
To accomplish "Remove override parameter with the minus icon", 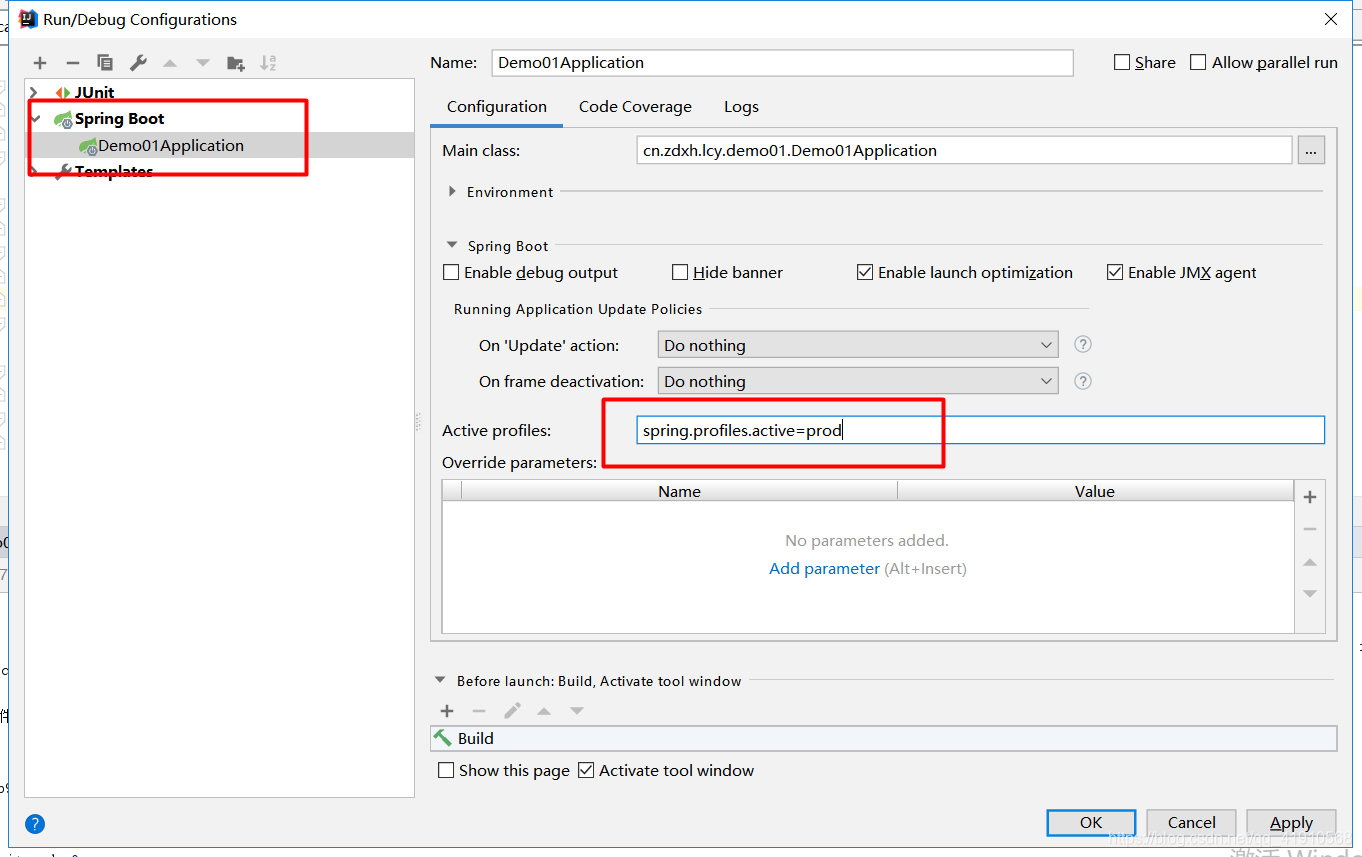I will [x=1310, y=529].
